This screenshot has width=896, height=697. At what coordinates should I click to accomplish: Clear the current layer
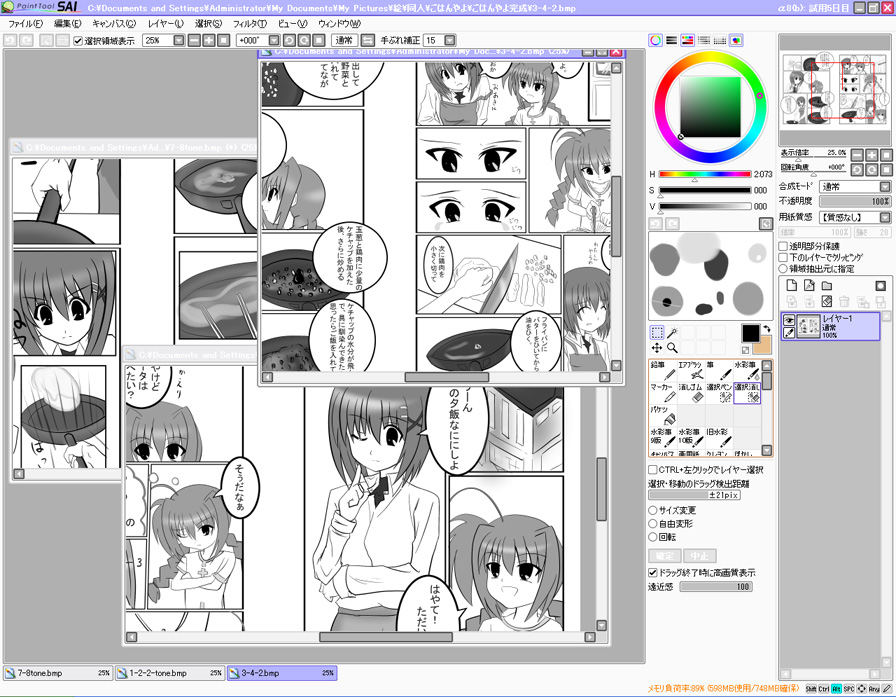(x=827, y=301)
